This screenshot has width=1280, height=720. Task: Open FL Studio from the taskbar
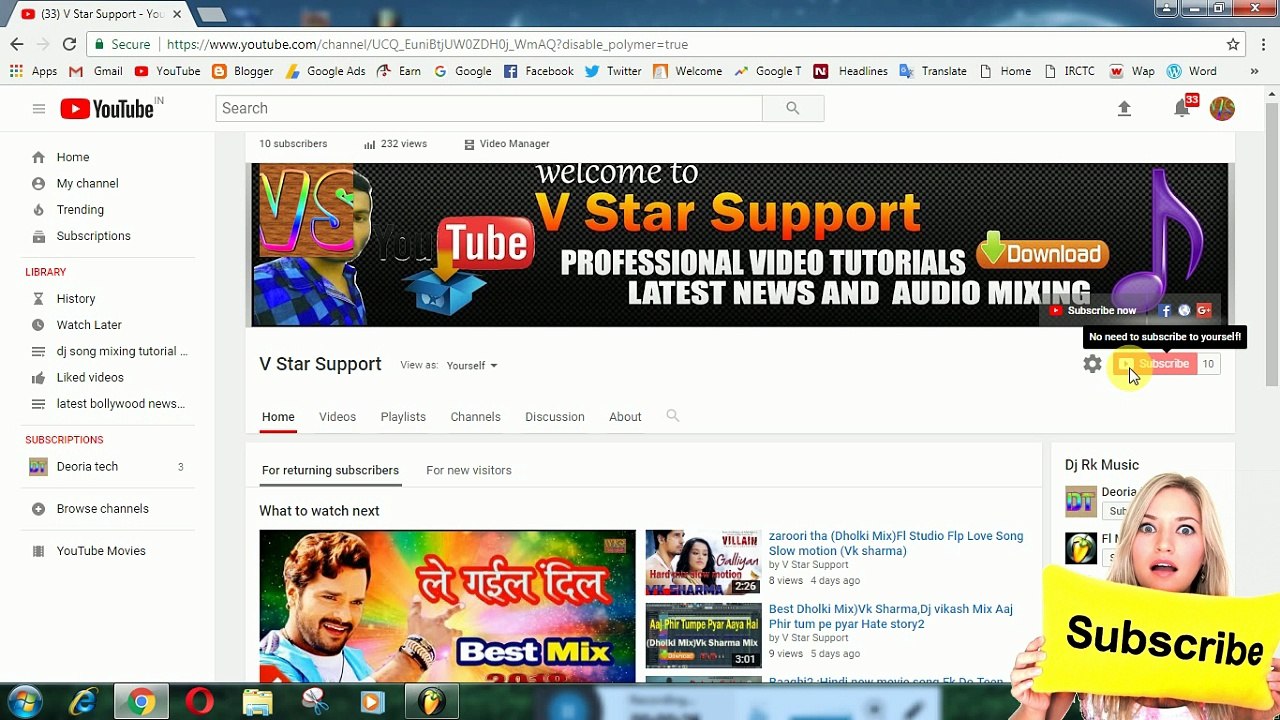(x=431, y=702)
